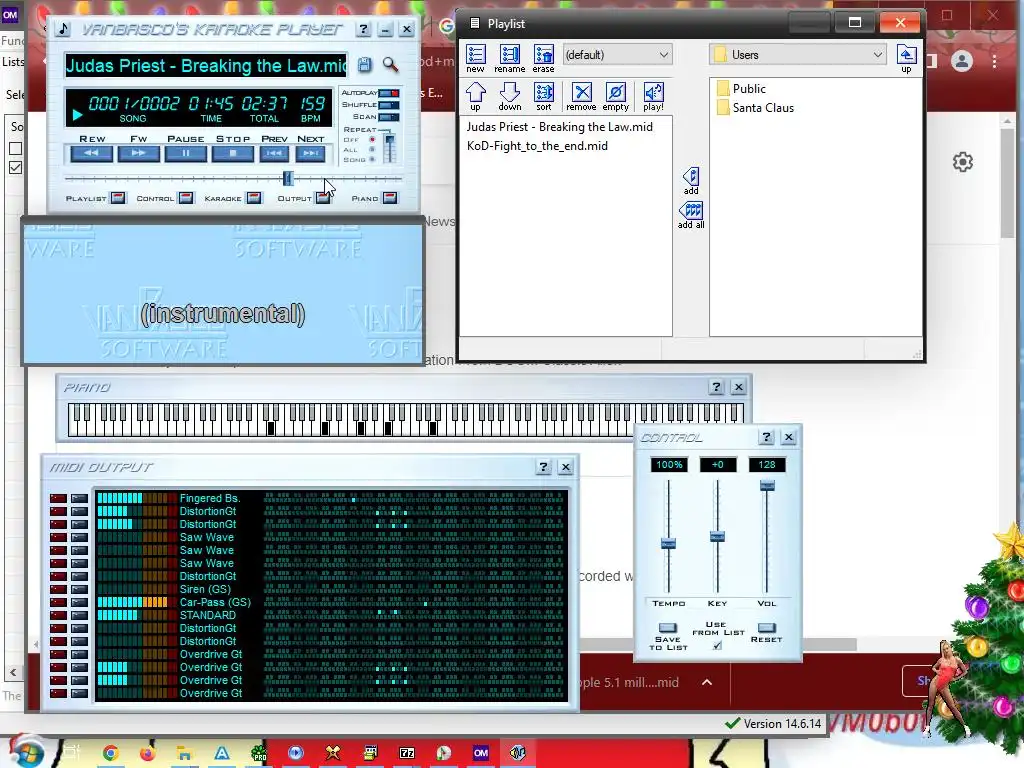This screenshot has height=768, width=1024.
Task: Click the add icon between the lists
Action: 691,181
